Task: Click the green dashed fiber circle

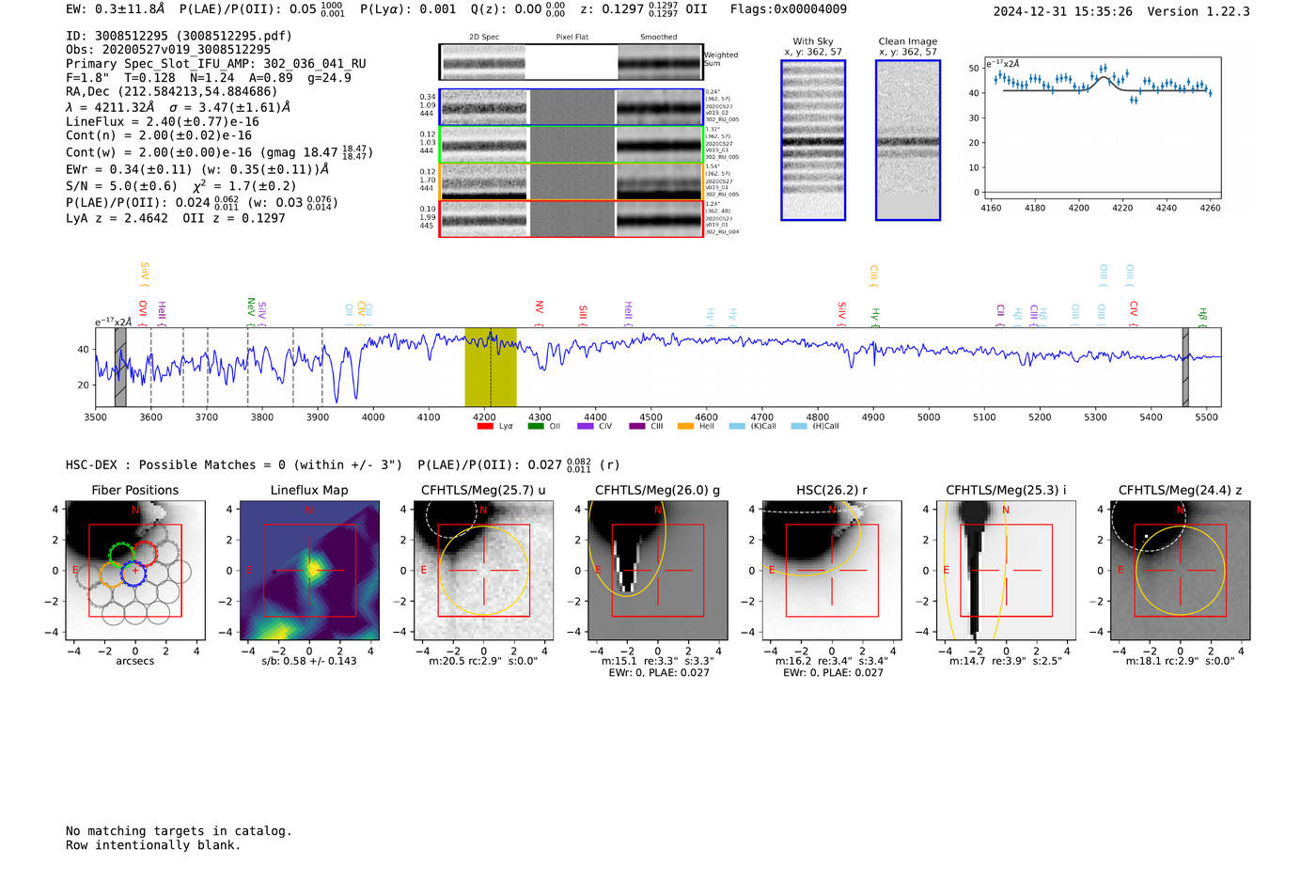Action: [x=120, y=554]
